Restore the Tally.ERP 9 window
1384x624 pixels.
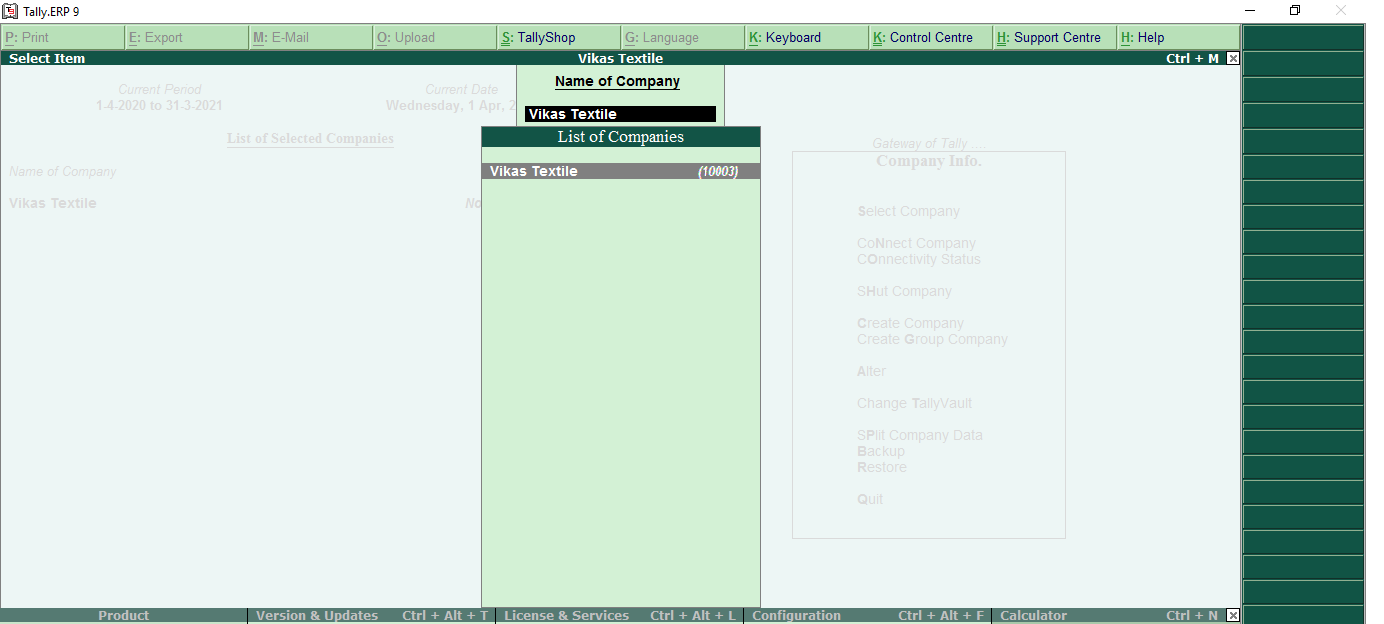point(1295,11)
